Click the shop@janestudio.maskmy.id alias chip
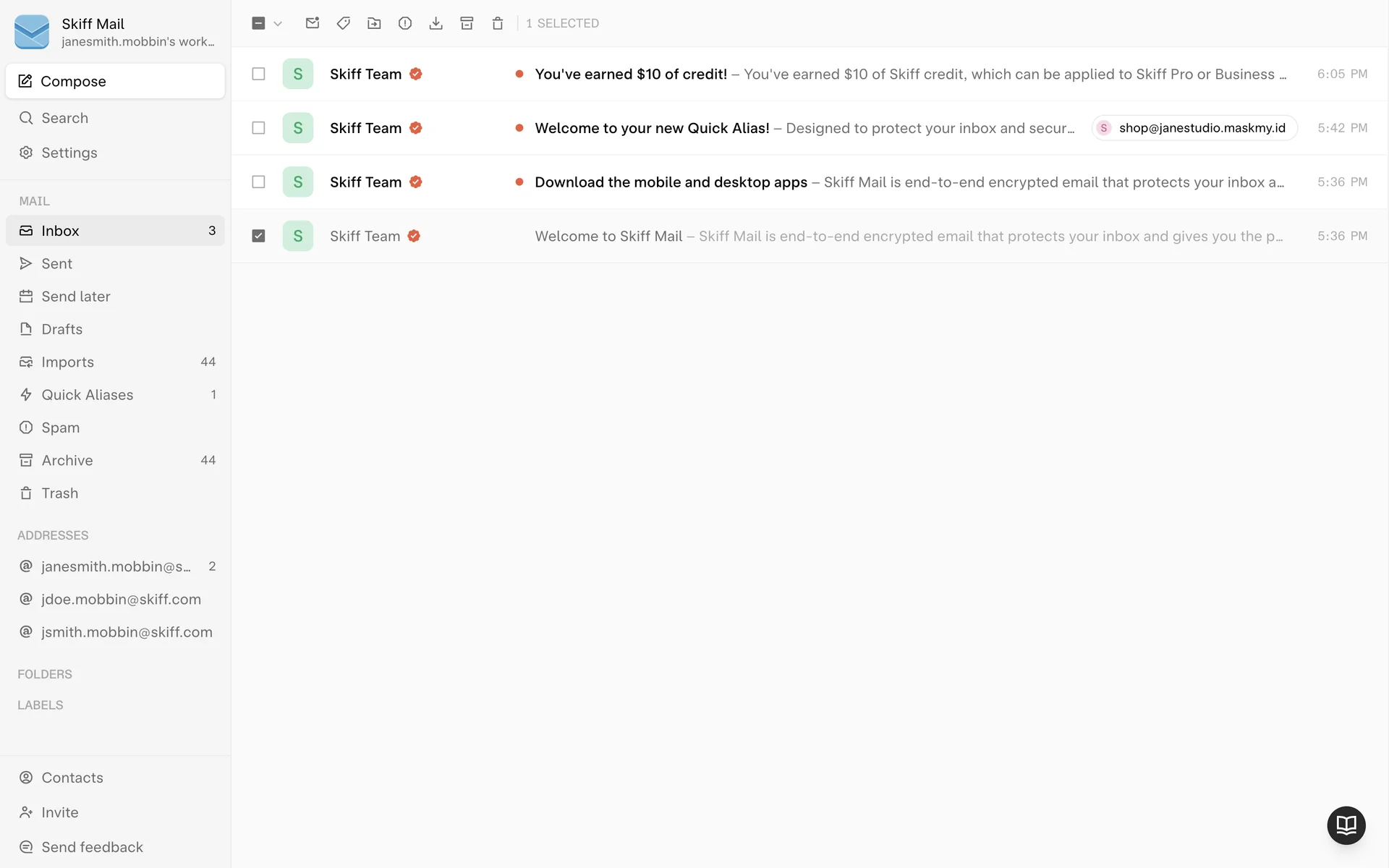This screenshot has height=868, width=1389. point(1194,128)
